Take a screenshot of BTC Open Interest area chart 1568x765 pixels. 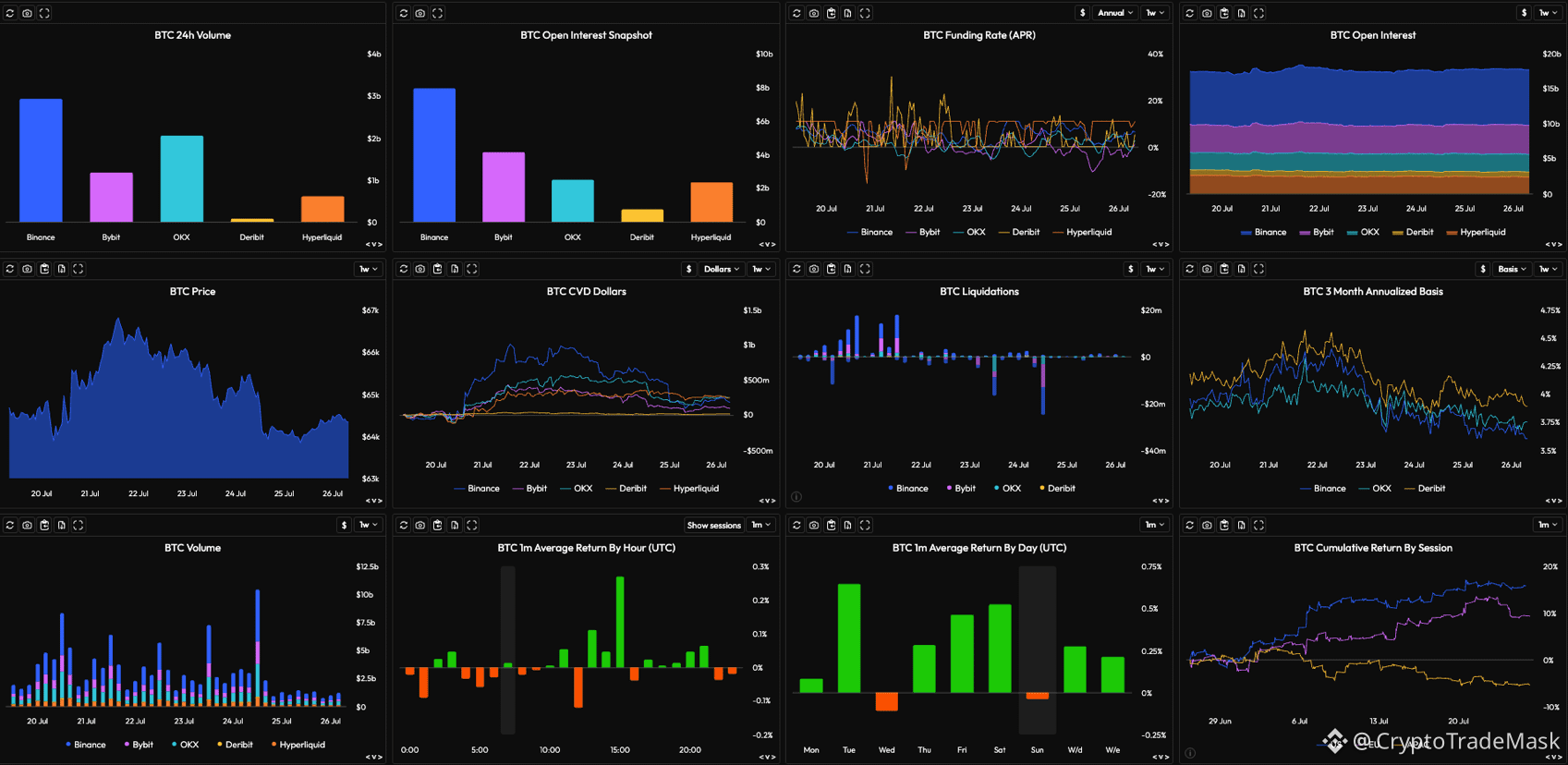tap(1207, 13)
